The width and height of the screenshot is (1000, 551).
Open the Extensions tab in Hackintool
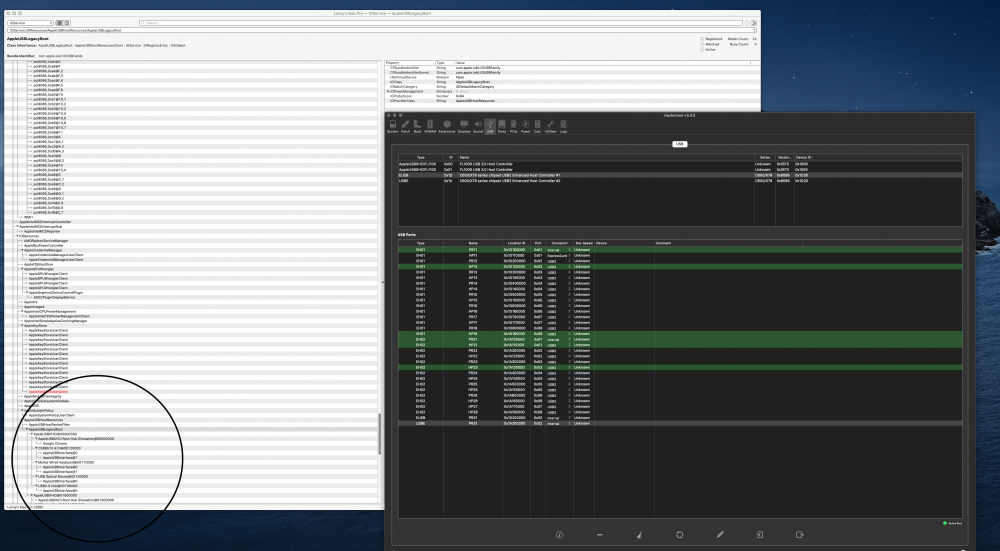point(447,126)
